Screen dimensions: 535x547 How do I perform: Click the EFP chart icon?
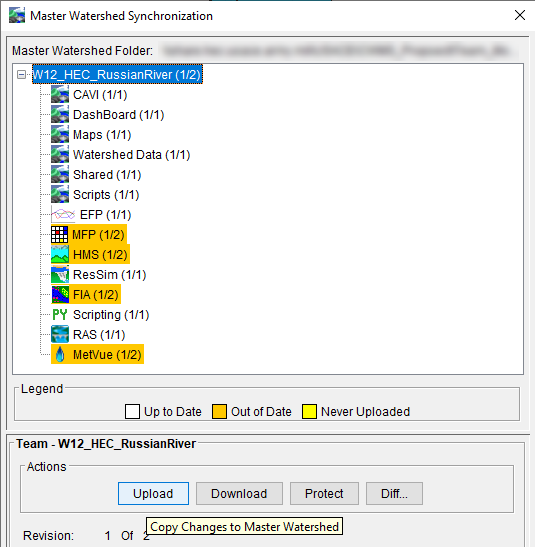click(x=63, y=215)
